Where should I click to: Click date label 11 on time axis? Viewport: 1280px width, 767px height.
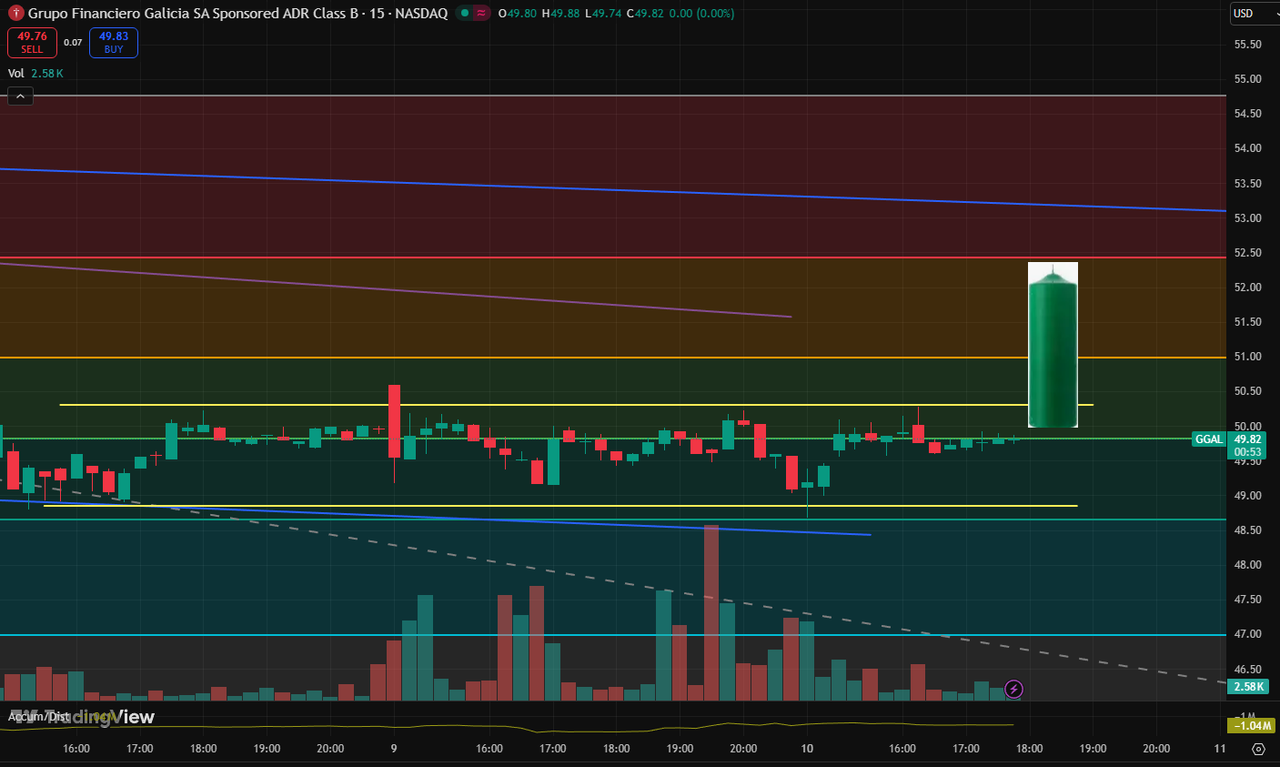(1219, 748)
